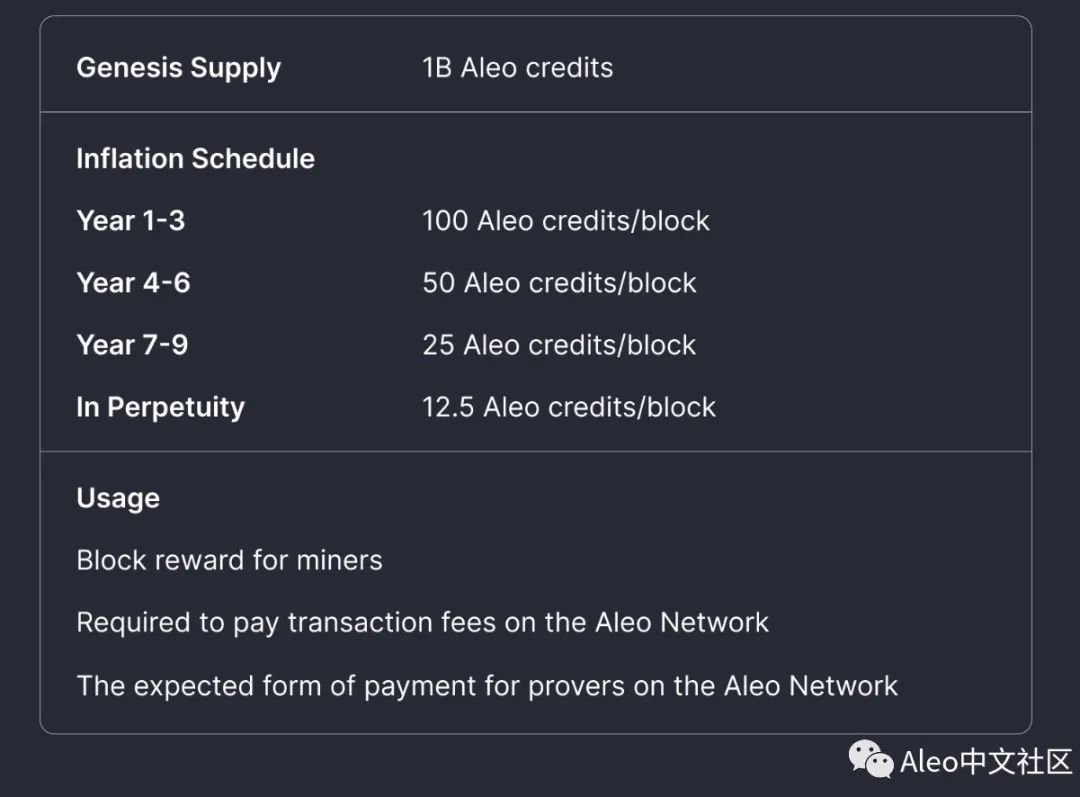Click the 100 Aleo credits/block value
This screenshot has height=797, width=1080.
coord(565,221)
